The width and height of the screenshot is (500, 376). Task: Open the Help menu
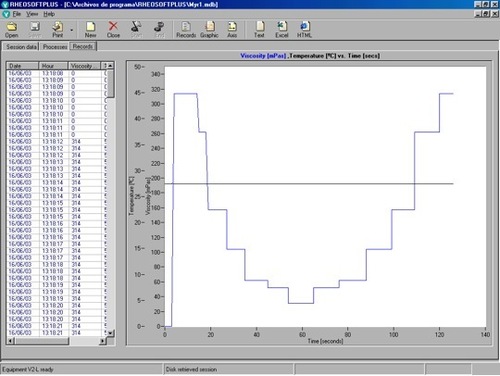49,14
